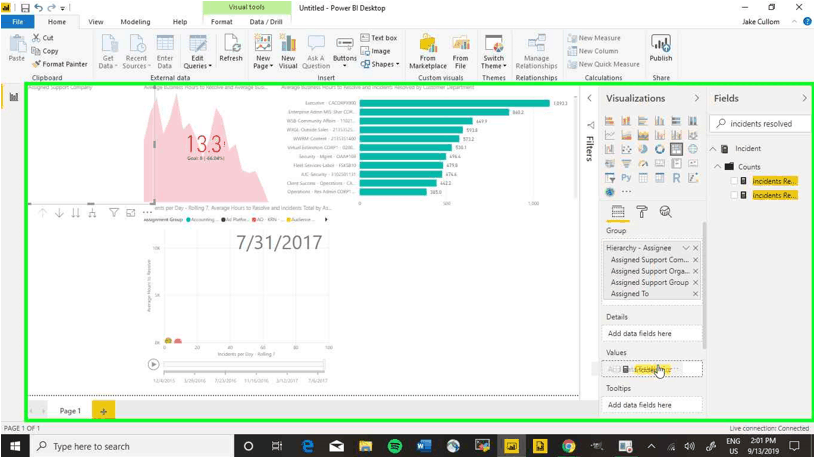The height and width of the screenshot is (459, 816).
Task: Select the Matrix visual
Action: pyautogui.click(x=659, y=178)
